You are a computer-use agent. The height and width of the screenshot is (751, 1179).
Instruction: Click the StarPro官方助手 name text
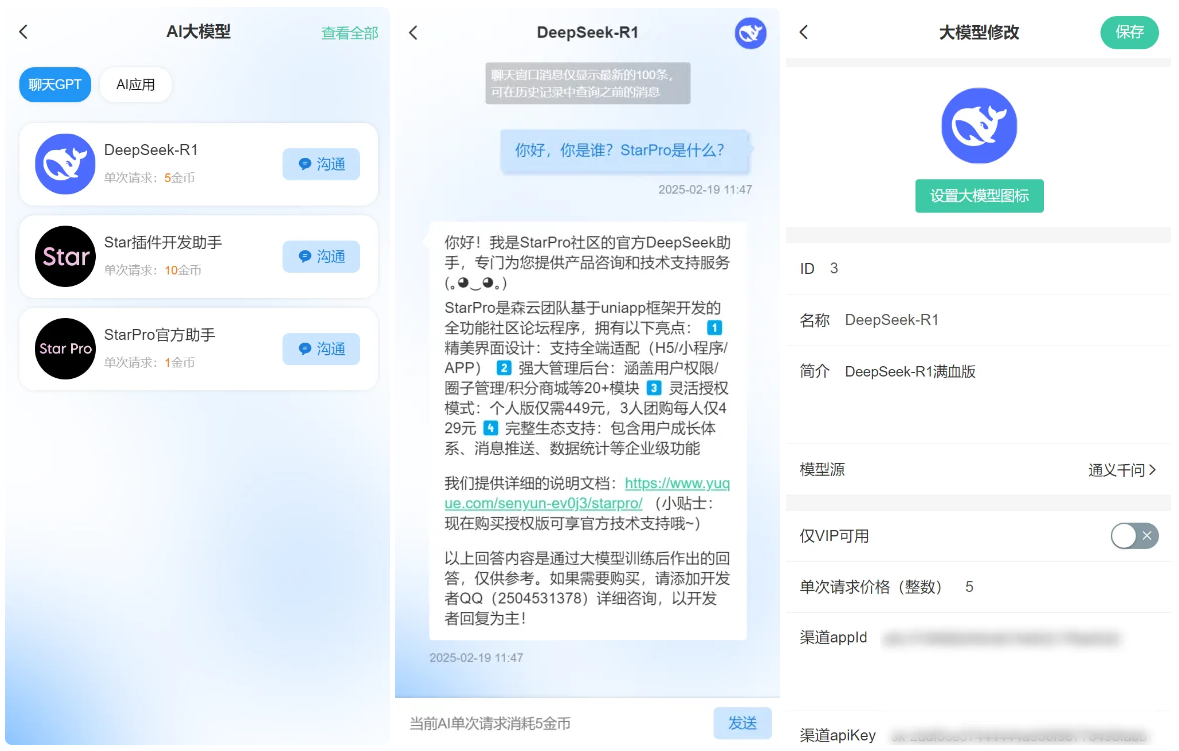click(x=159, y=335)
